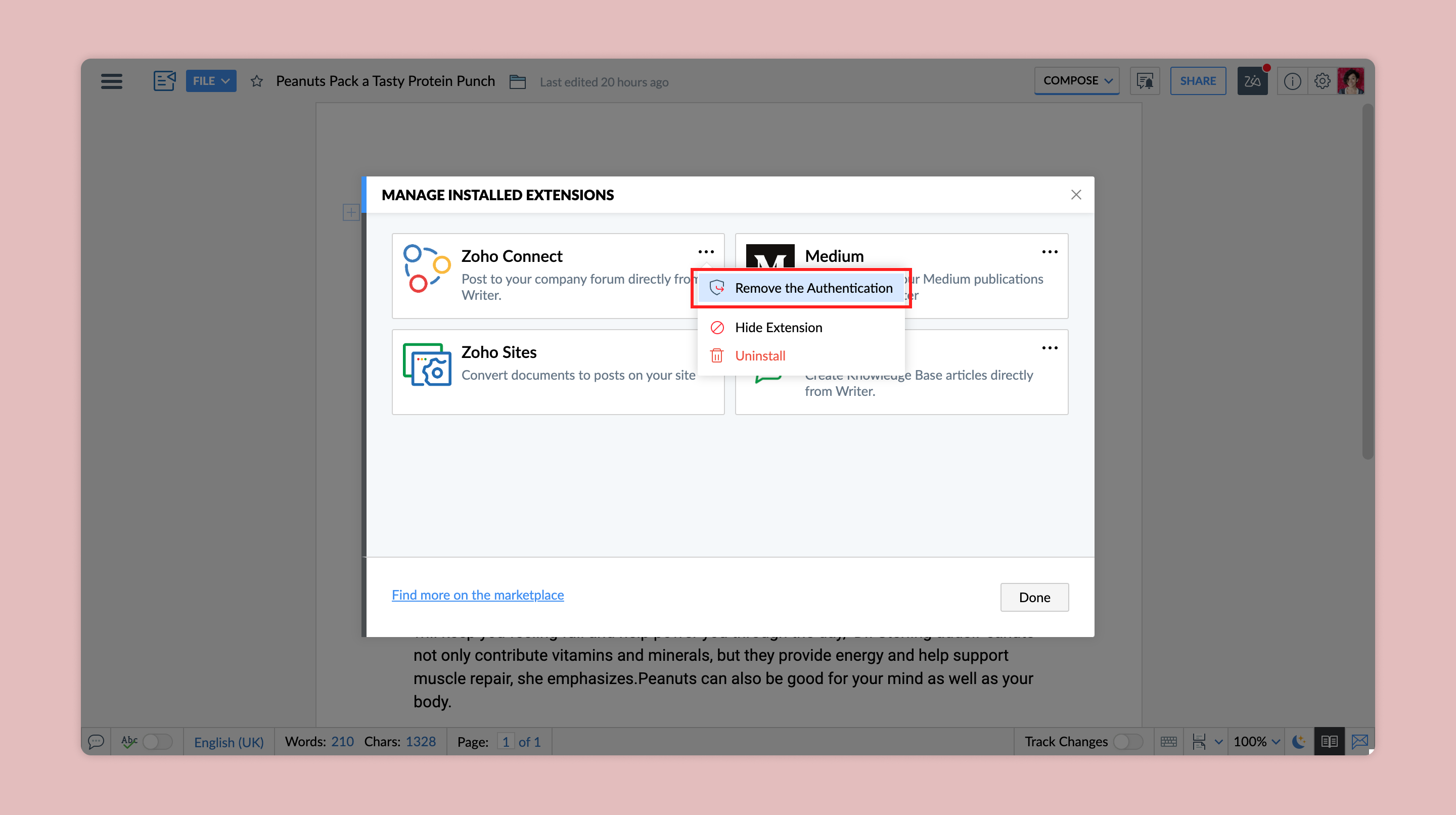
Task: Click the page layout view icon
Action: click(1199, 742)
